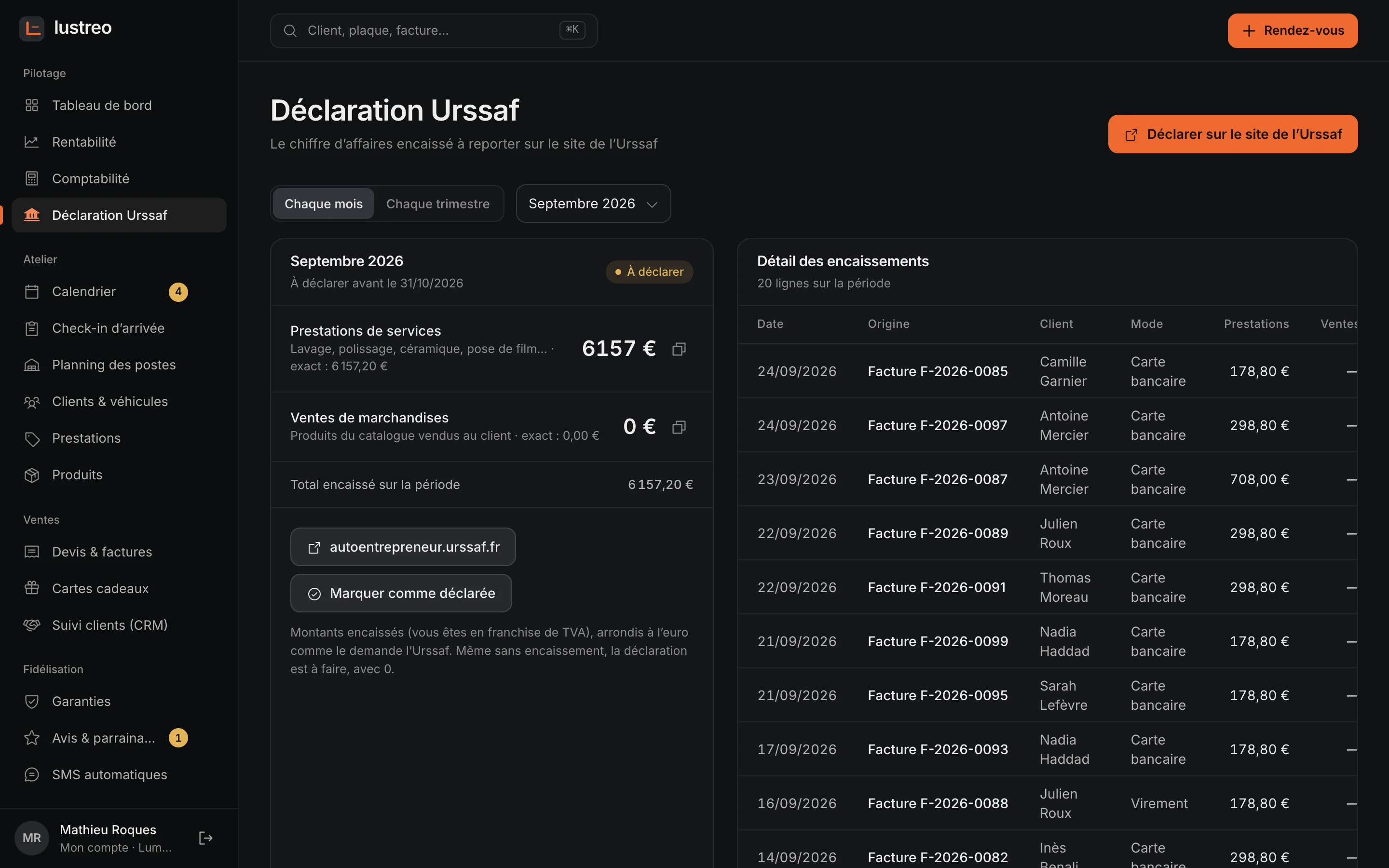Click Thomas Moreau client cell
The width and height of the screenshot is (1389, 868).
tap(1065, 587)
